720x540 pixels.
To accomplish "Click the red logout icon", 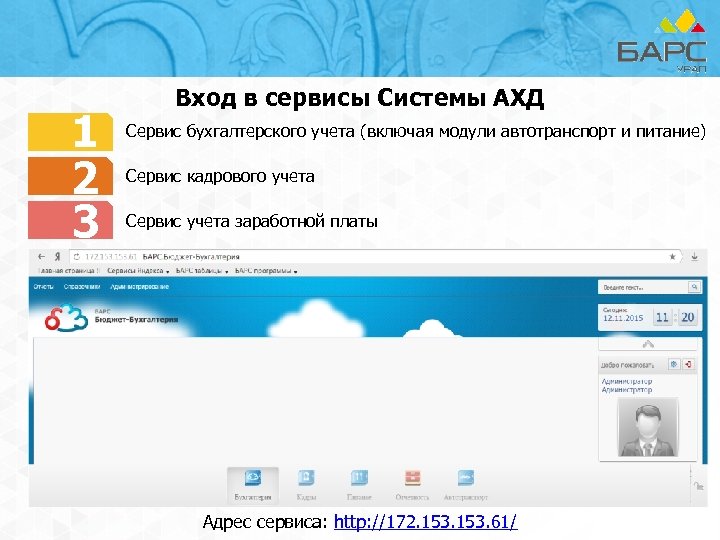I will tap(688, 364).
